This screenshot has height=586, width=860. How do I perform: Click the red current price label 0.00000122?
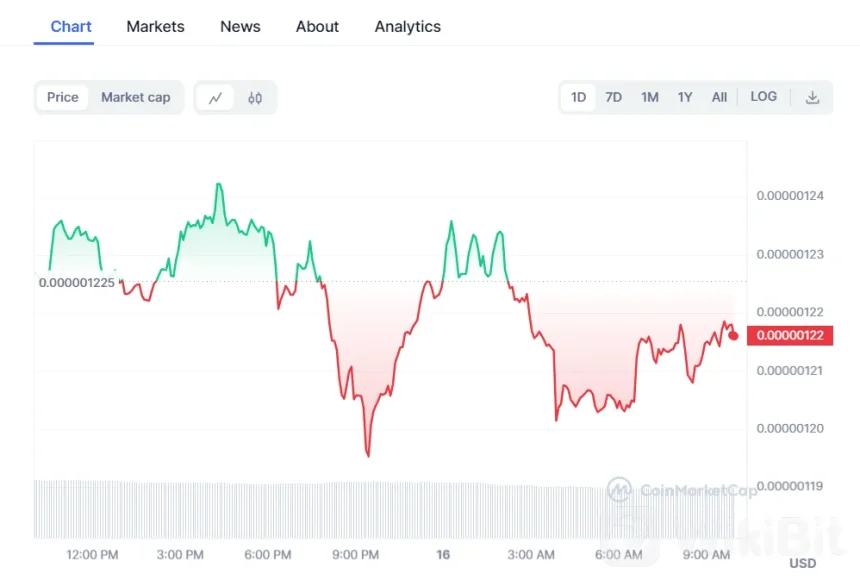tap(790, 336)
